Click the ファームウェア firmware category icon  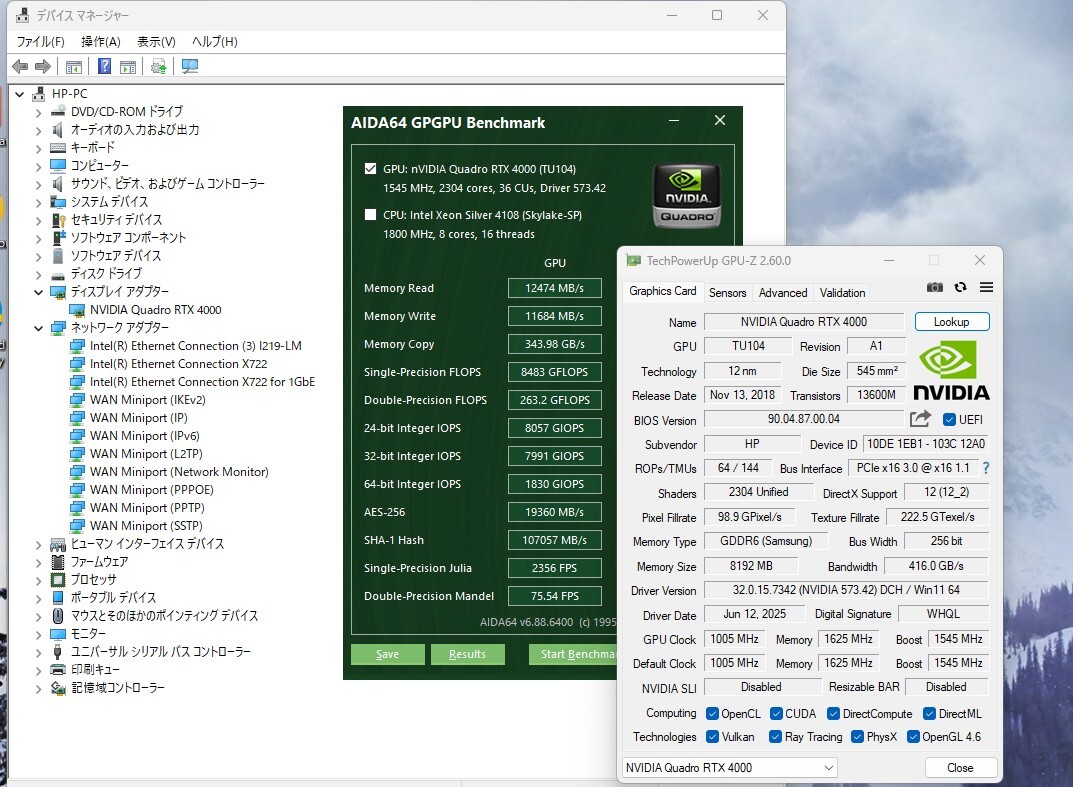point(58,562)
